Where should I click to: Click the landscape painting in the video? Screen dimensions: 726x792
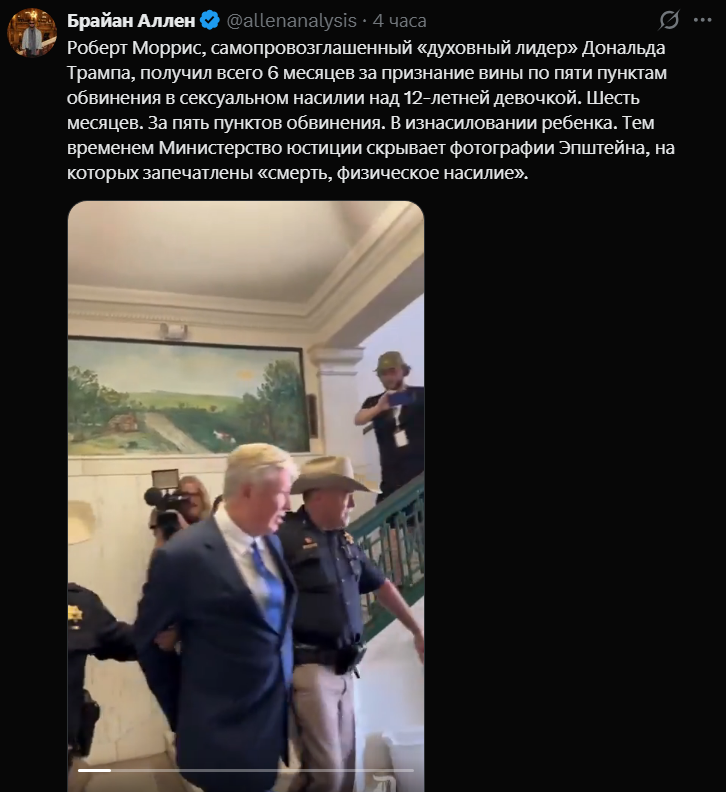188,397
